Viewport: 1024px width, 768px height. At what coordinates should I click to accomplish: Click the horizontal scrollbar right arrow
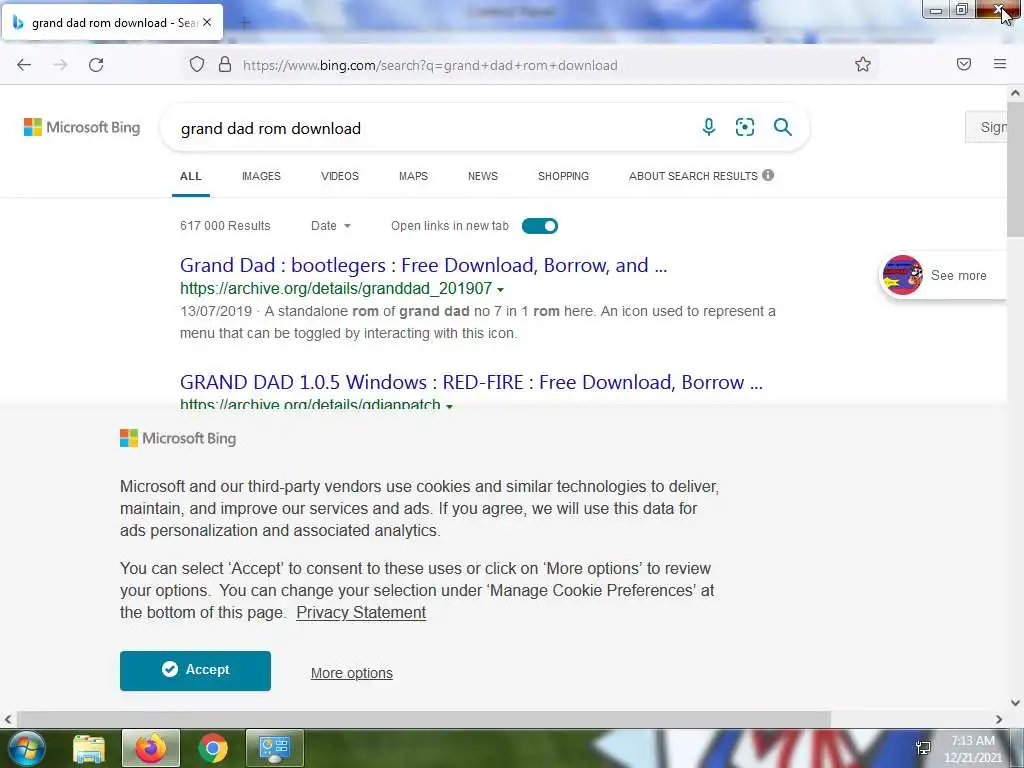tap(999, 719)
